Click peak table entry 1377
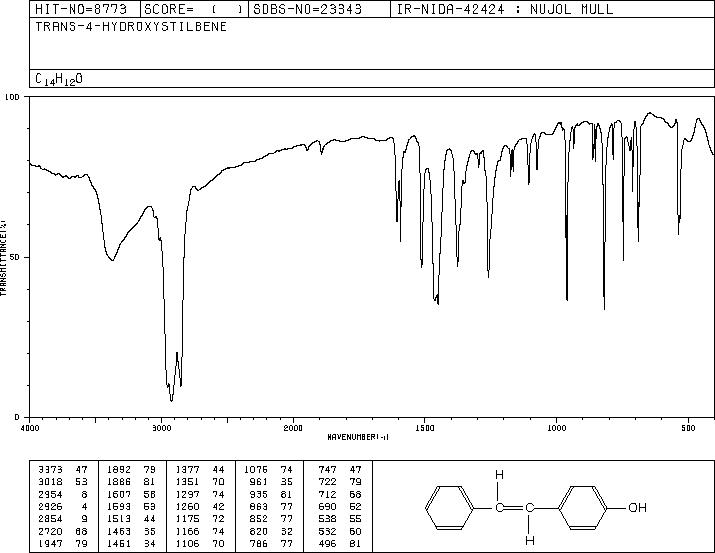The height and width of the screenshot is (553, 715). (x=187, y=470)
